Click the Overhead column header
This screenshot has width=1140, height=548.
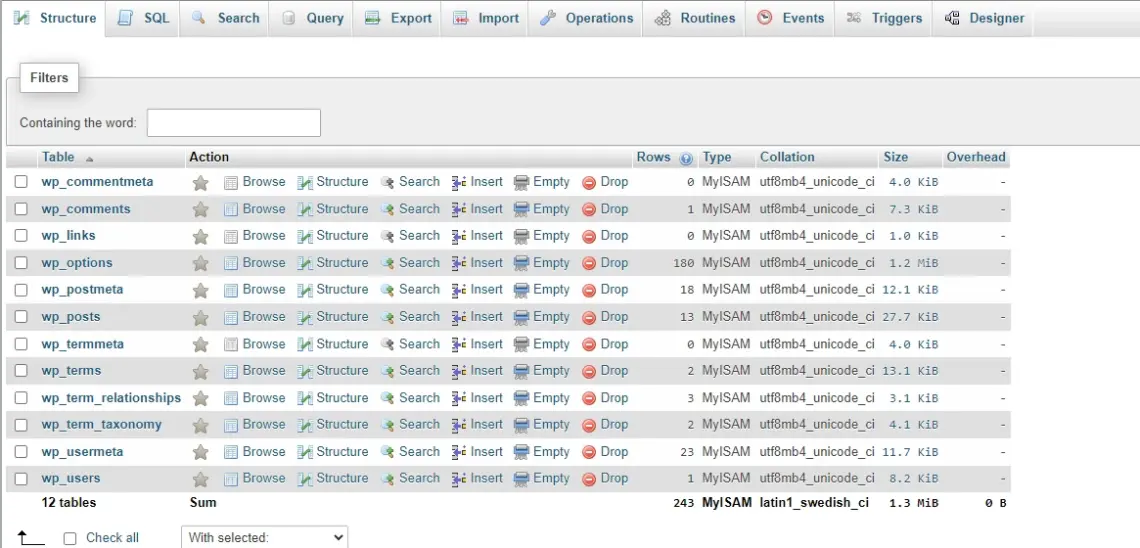[976, 157]
